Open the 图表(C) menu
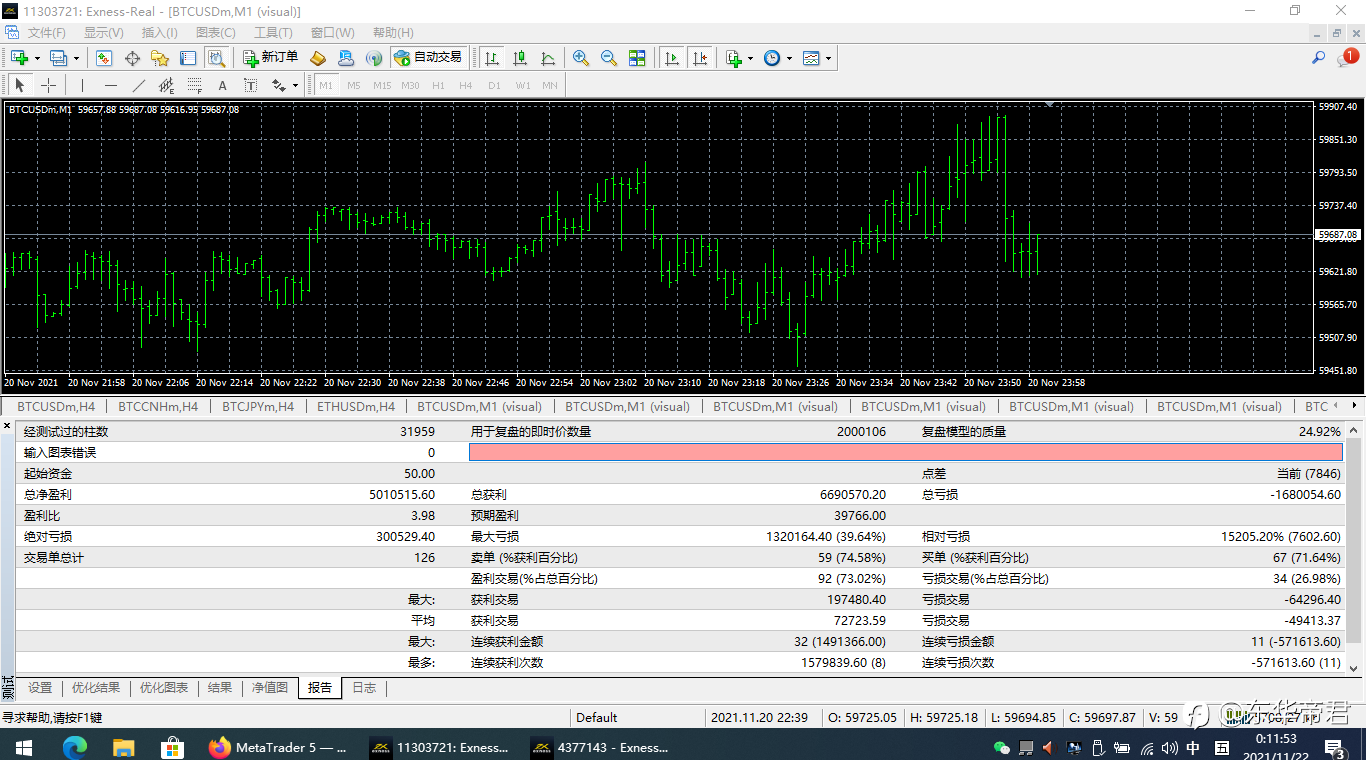This screenshot has width=1366, height=760. (x=215, y=33)
